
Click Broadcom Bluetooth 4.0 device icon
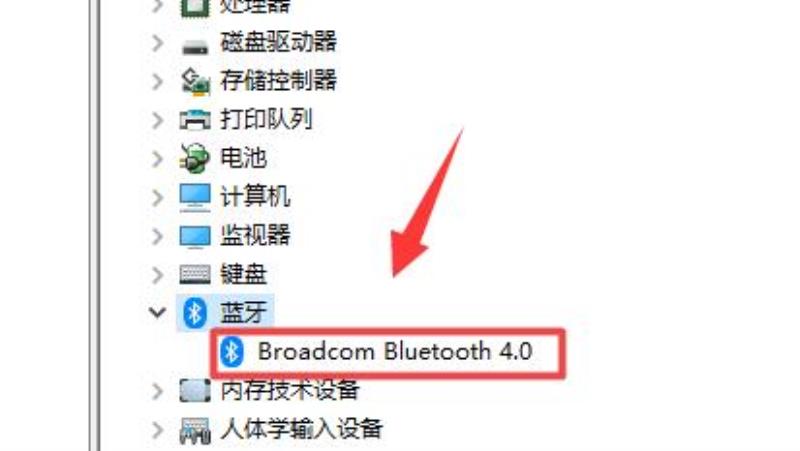pos(232,352)
